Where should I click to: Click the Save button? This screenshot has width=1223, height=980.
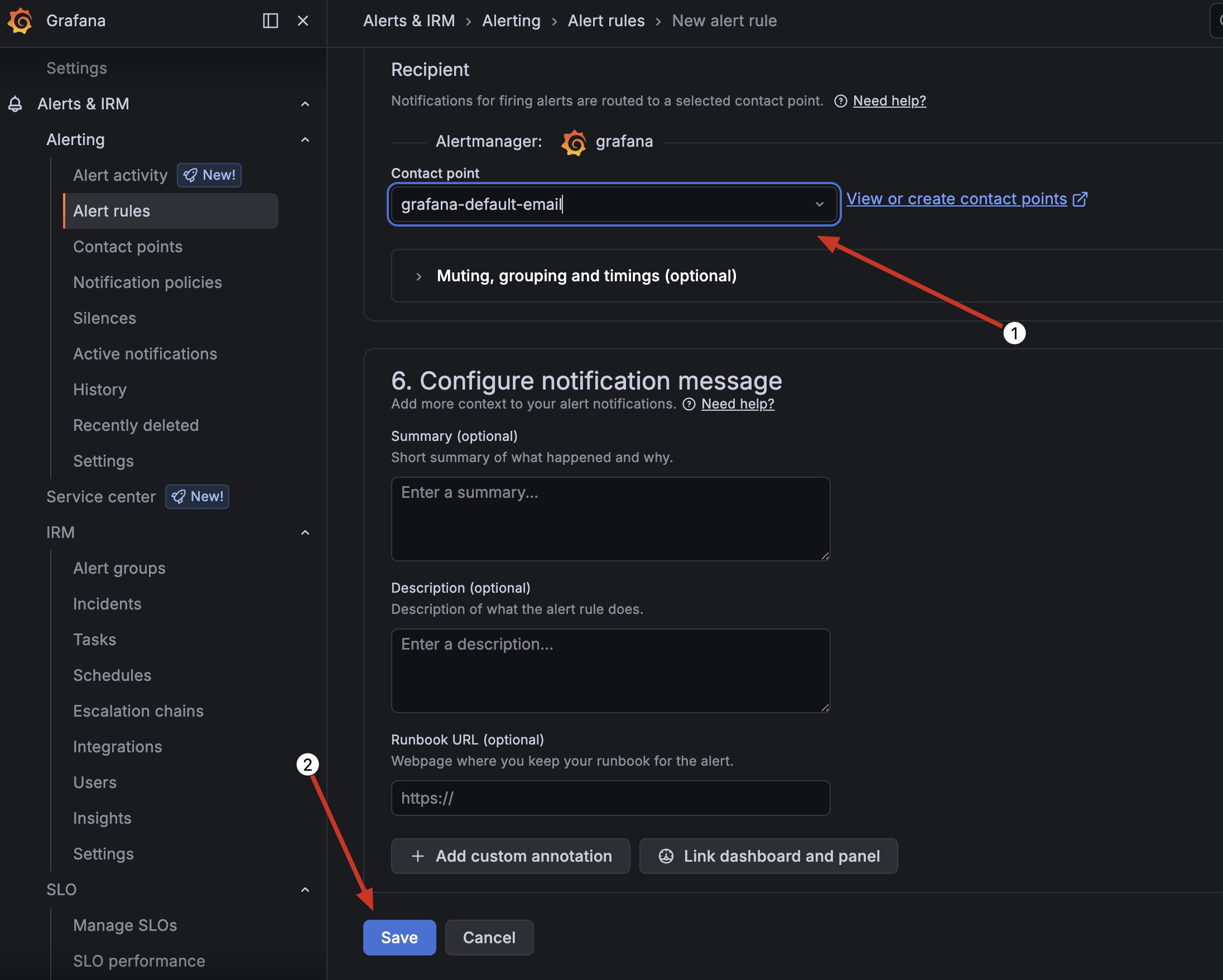click(x=399, y=937)
